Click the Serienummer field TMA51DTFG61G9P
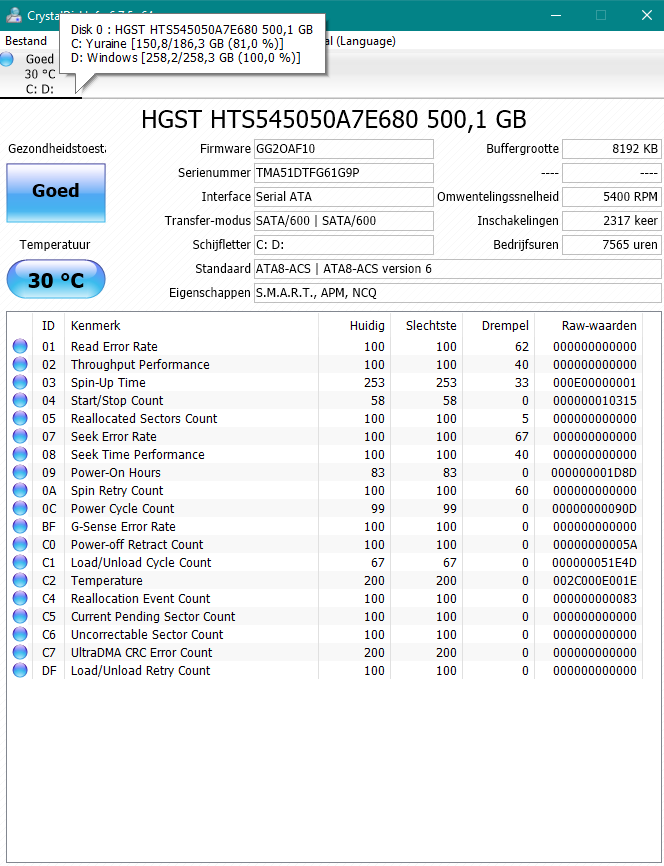664x866 pixels. pyautogui.click(x=344, y=173)
